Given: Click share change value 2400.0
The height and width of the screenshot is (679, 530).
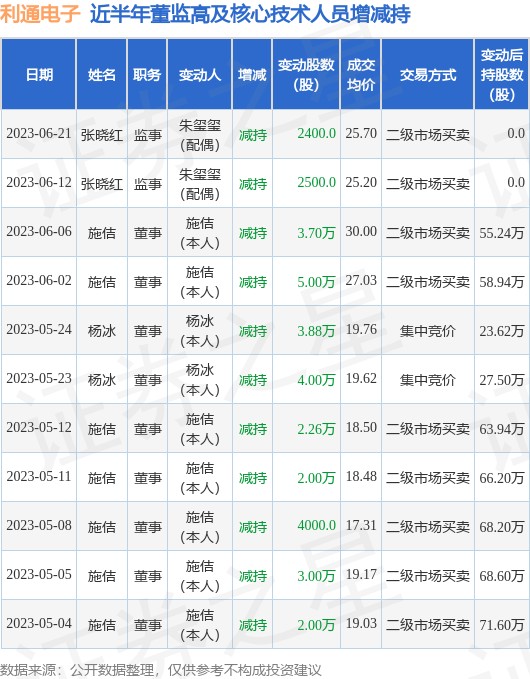Looking at the screenshot, I should pos(317,134).
